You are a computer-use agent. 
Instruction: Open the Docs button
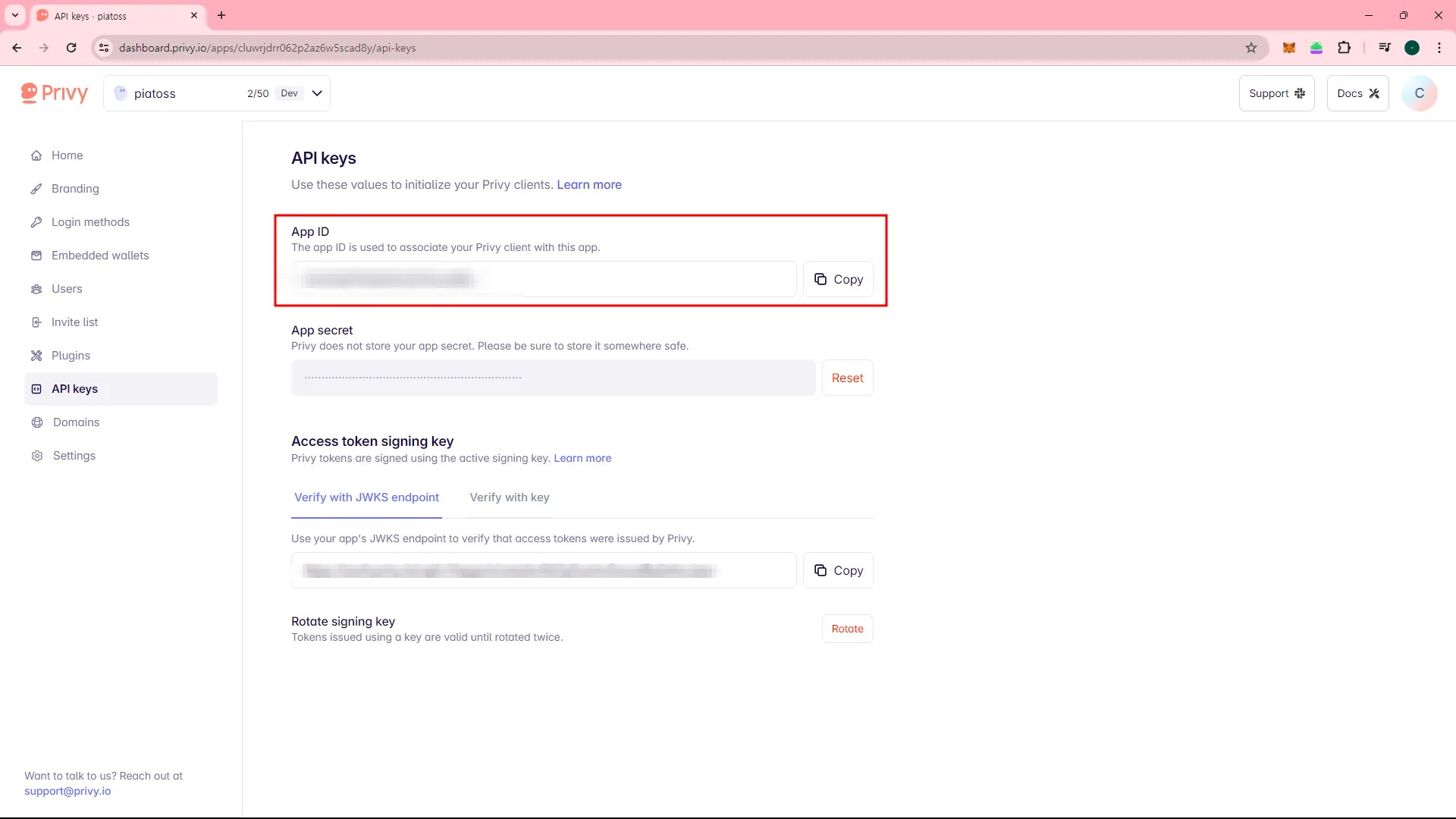[1357, 93]
